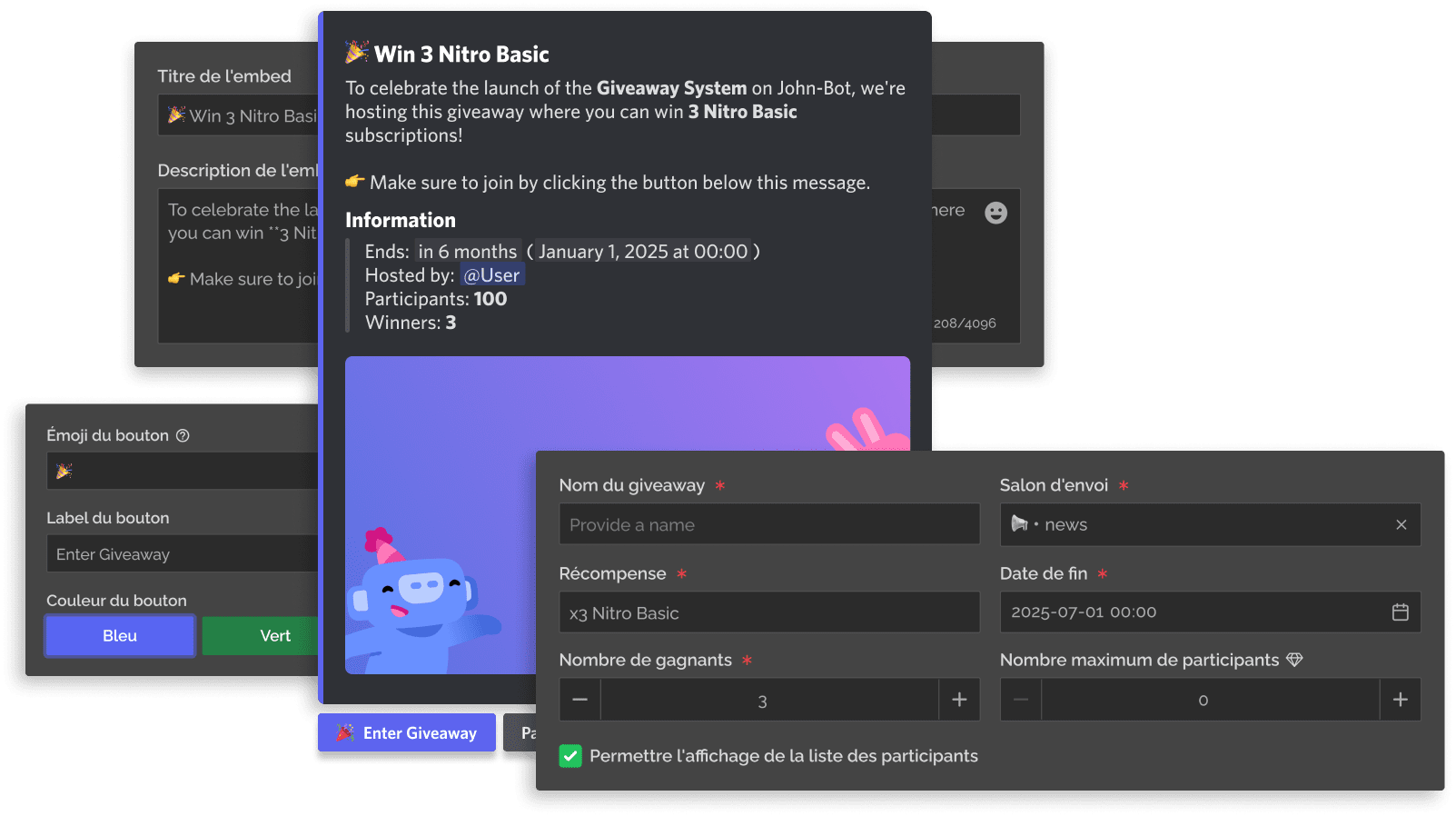Click the Émoji du bouton party popper field
The height and width of the screenshot is (816, 1456).
tap(183, 471)
